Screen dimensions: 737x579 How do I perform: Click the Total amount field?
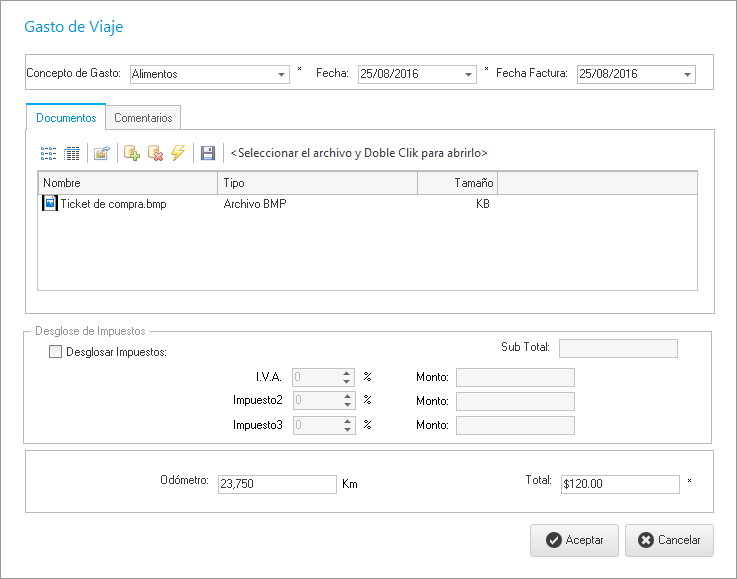620,484
